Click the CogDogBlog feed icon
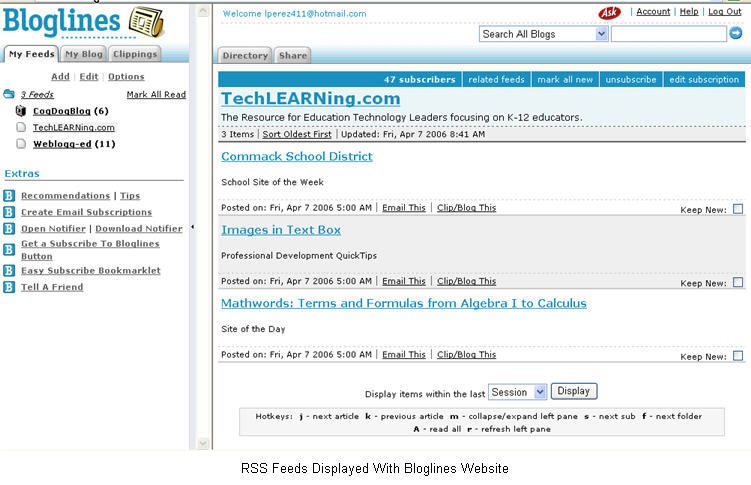 (x=21, y=111)
